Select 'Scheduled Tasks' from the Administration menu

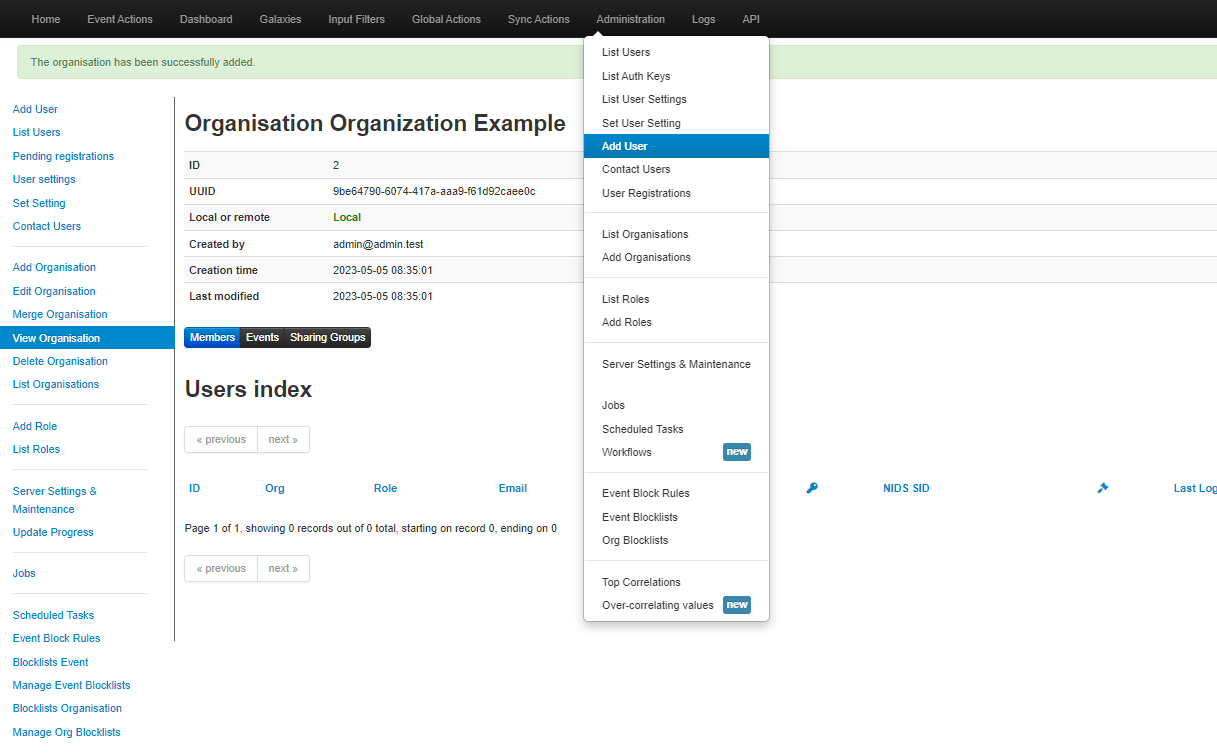coord(643,428)
